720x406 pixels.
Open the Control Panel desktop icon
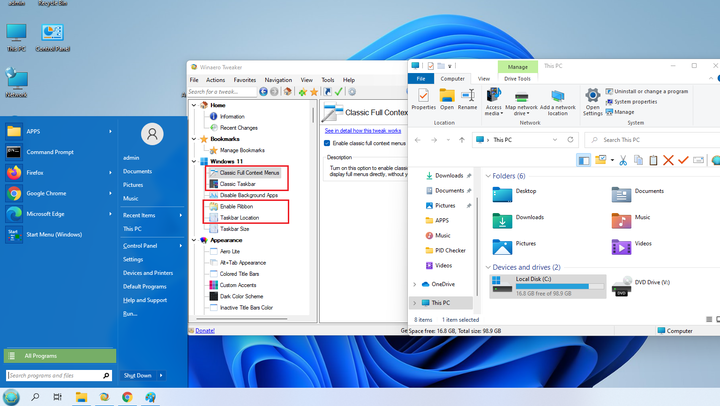tap(52, 38)
